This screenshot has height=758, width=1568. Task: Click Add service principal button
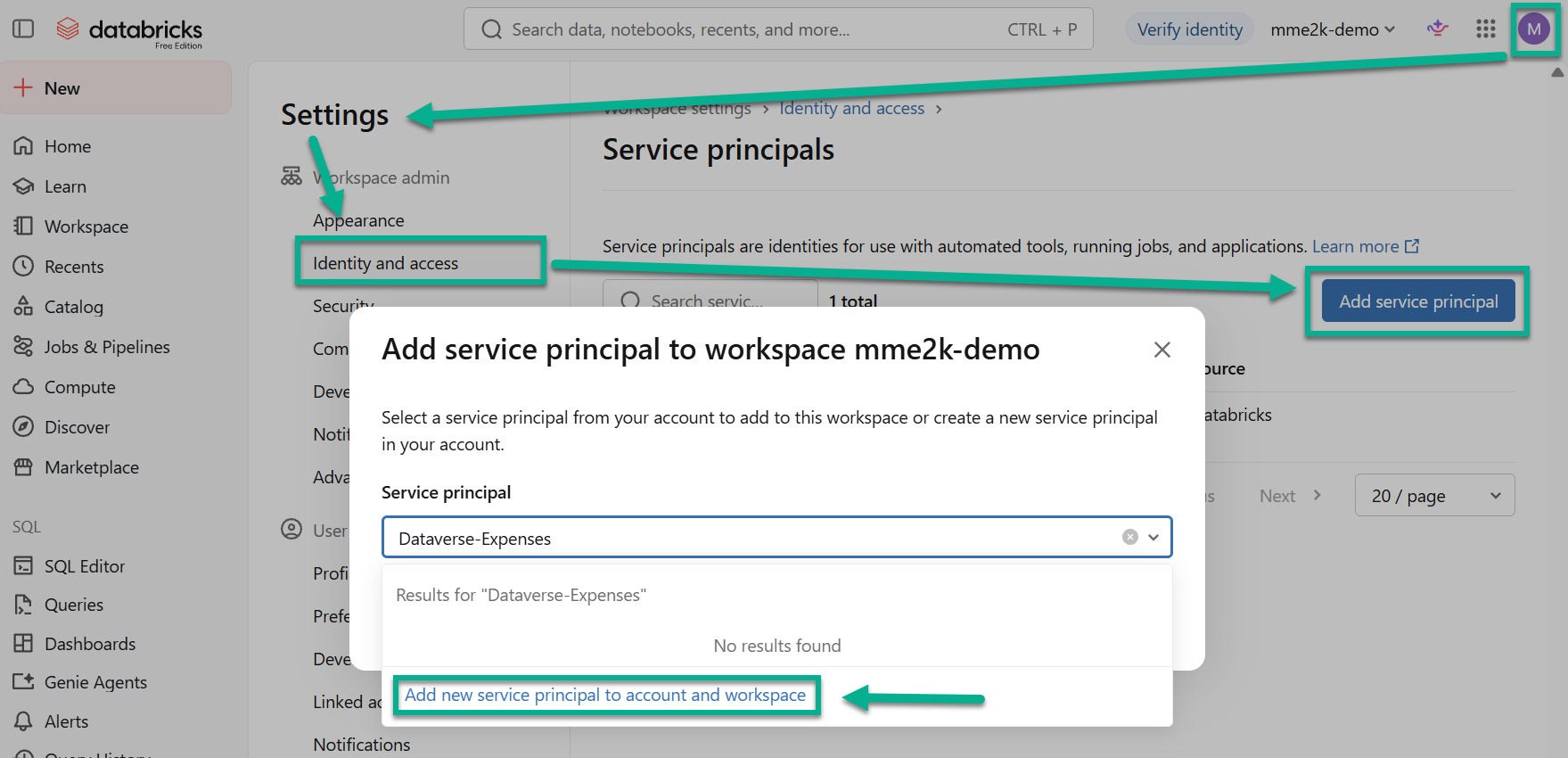tap(1418, 301)
